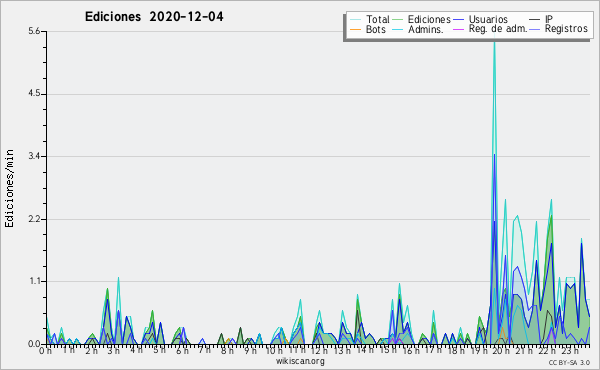Click the chart title 'Ediciones 2020-12-04'
The image size is (600, 370).
click(154, 17)
